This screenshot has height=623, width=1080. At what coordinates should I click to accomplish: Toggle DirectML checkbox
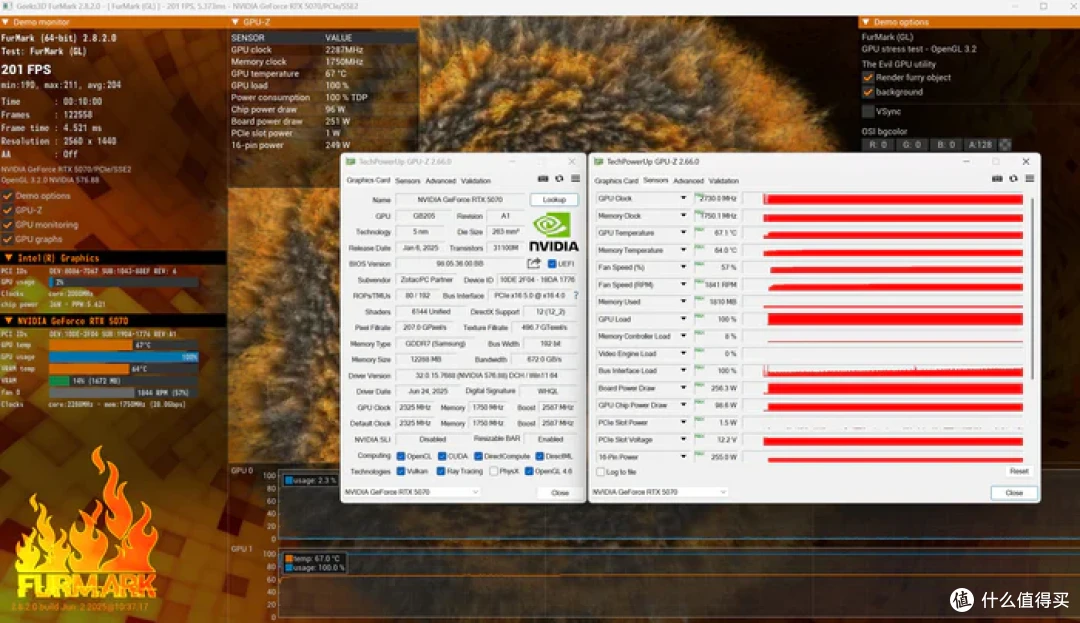[x=539, y=456]
